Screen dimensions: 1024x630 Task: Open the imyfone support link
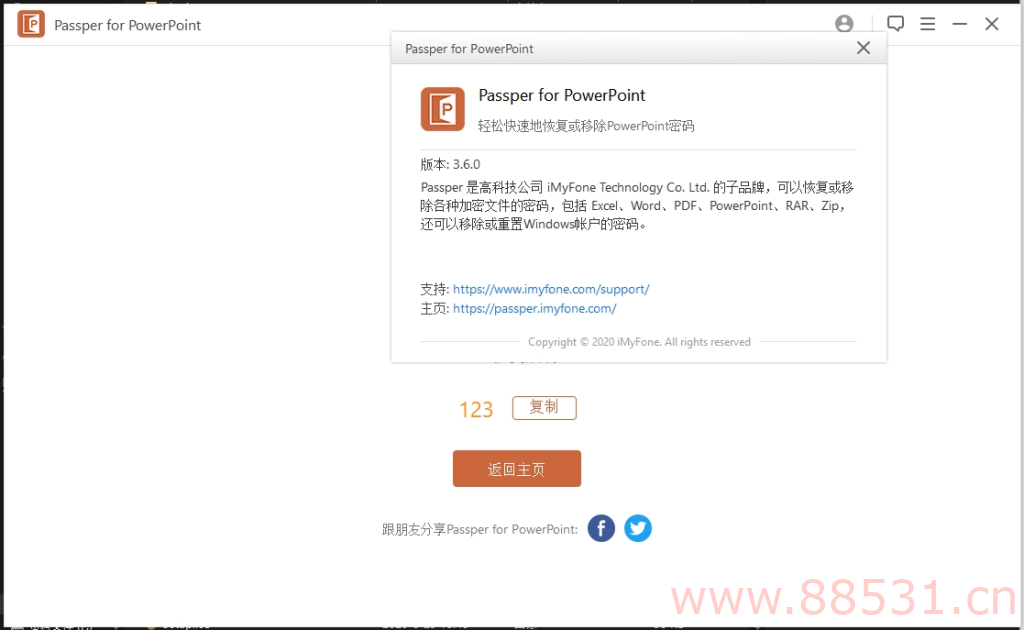point(551,289)
